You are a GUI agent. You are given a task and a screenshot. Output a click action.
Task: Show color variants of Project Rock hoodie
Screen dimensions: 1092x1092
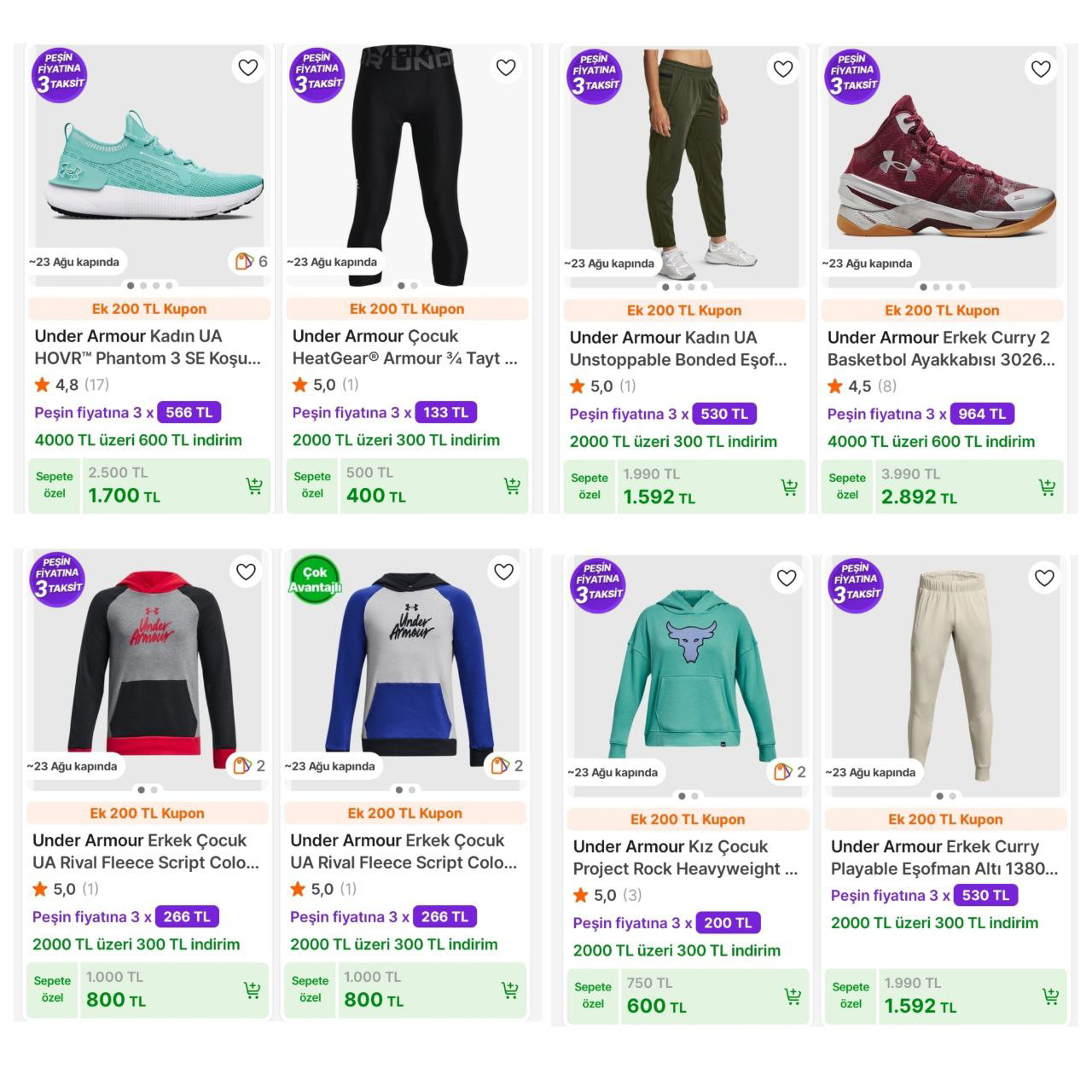click(790, 772)
